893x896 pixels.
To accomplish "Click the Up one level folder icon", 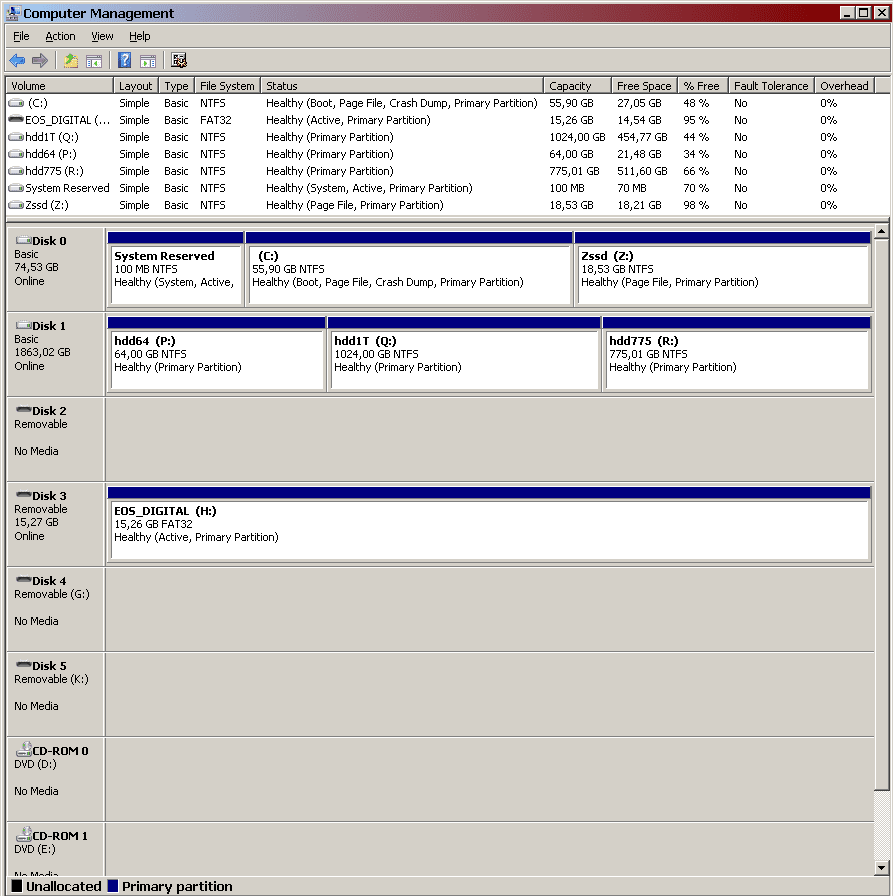I will click(71, 61).
